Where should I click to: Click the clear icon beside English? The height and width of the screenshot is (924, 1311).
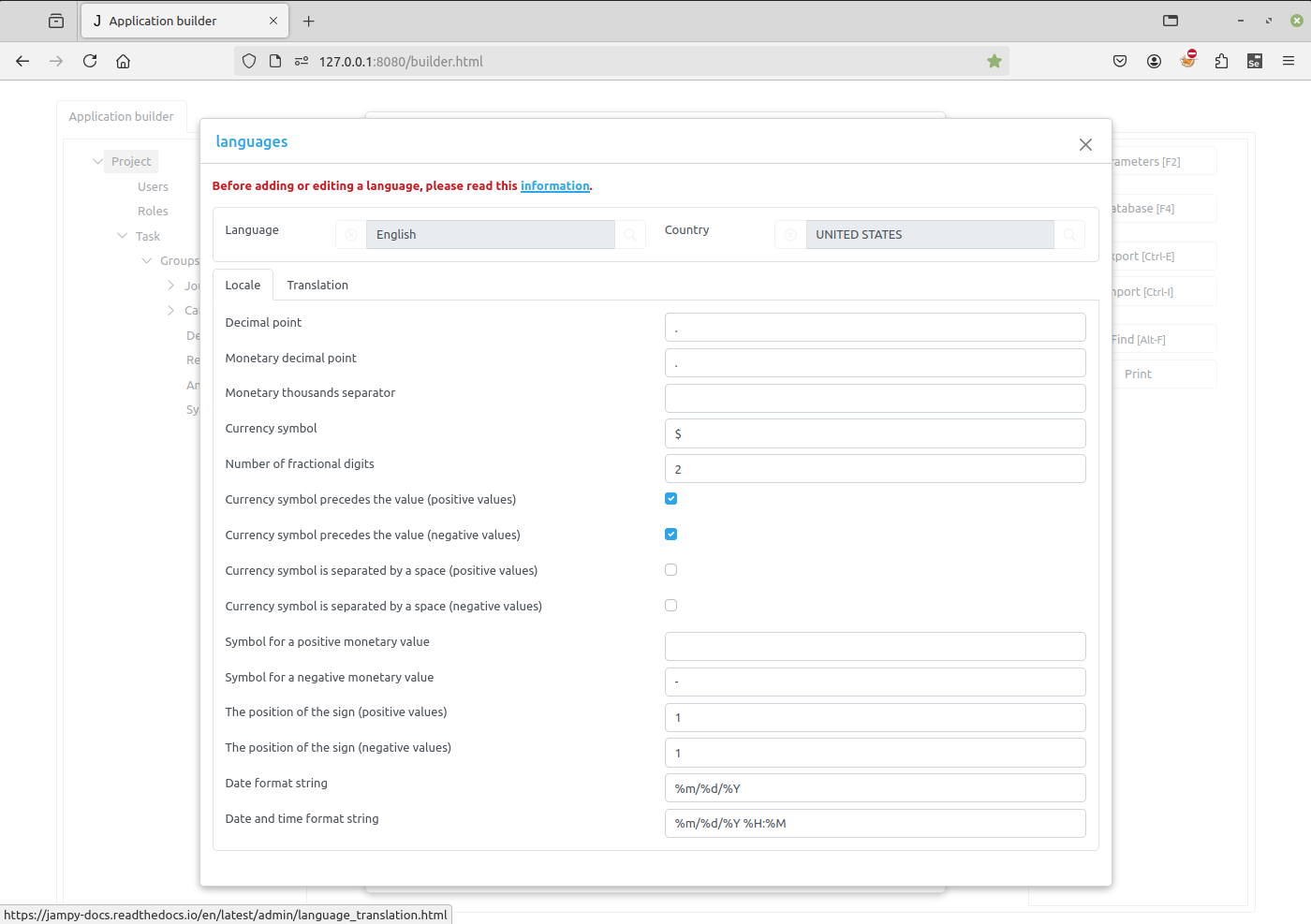click(351, 235)
